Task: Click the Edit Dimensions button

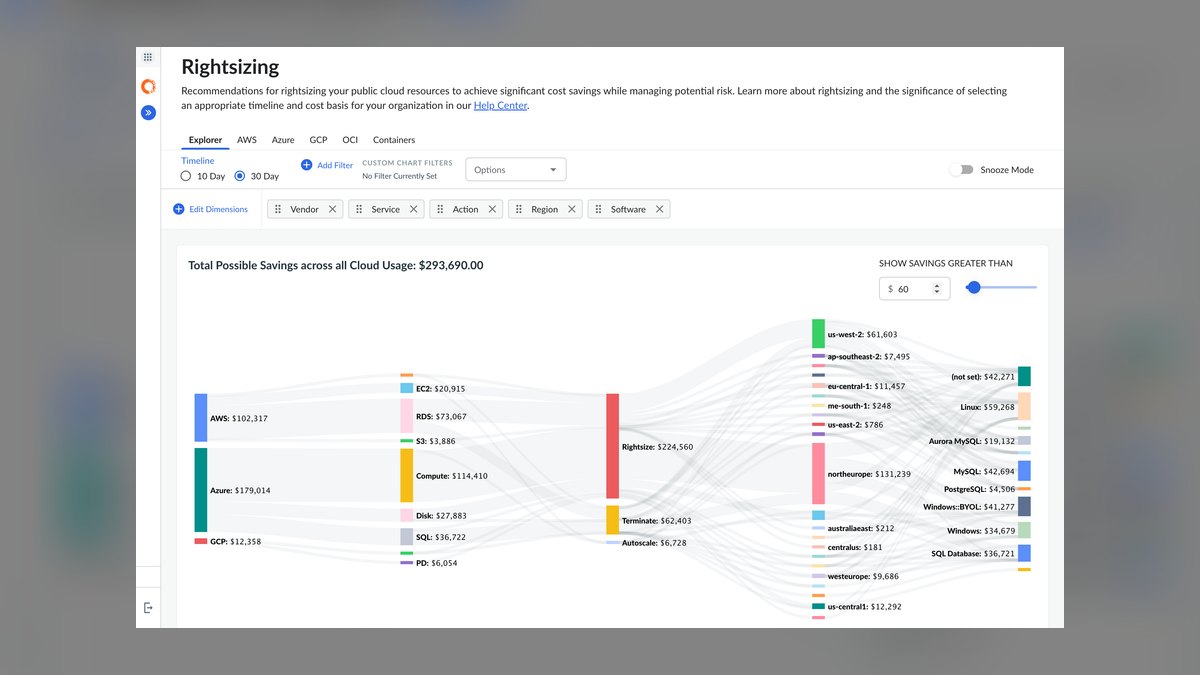Action: click(x=210, y=209)
